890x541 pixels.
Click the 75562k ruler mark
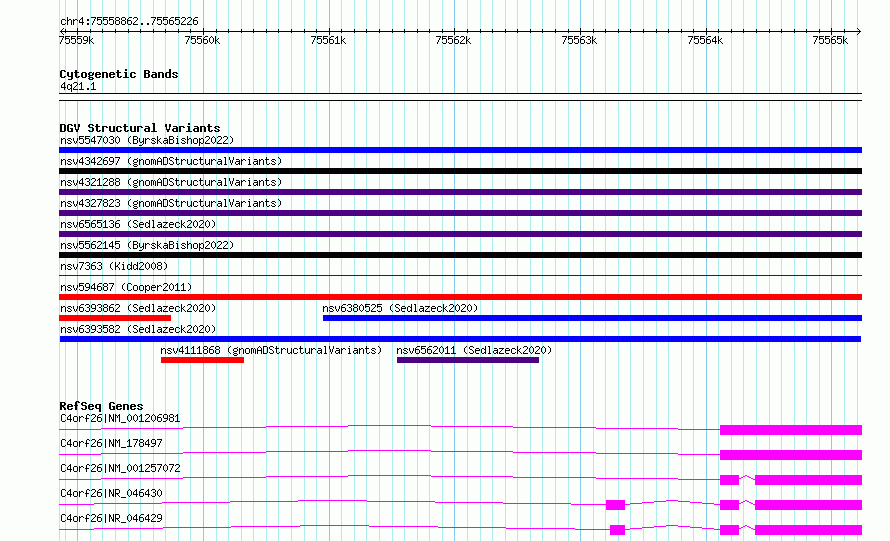pyautogui.click(x=454, y=40)
